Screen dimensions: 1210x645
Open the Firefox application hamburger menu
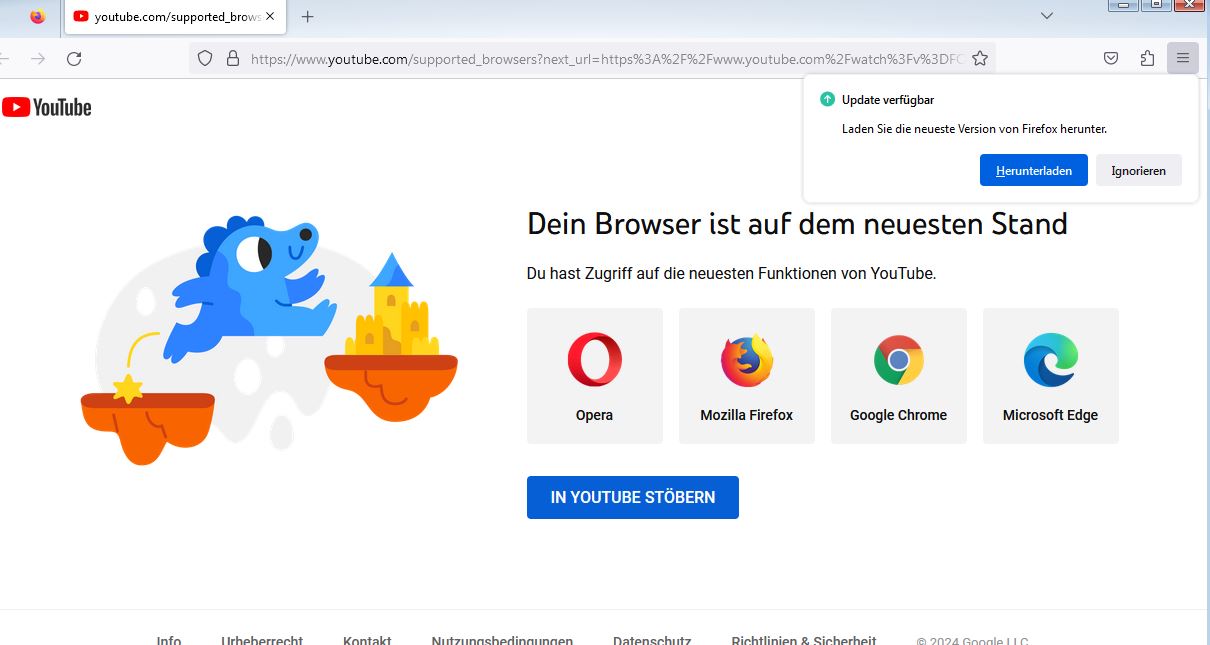point(1183,59)
